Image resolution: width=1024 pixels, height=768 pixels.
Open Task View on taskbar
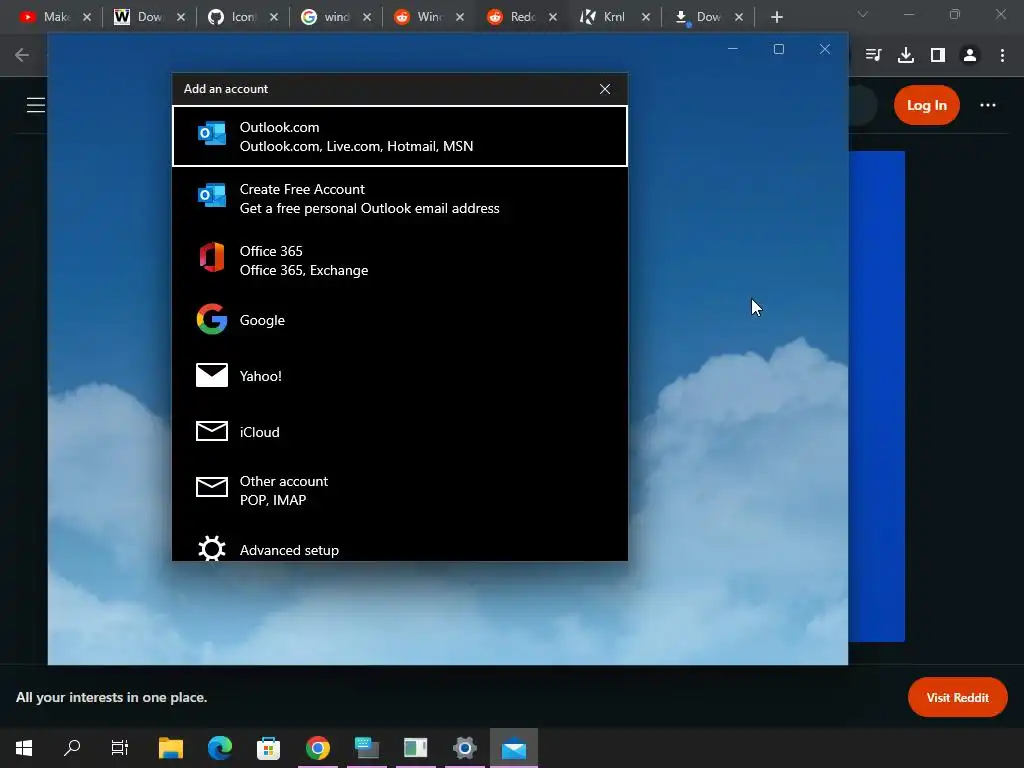120,747
